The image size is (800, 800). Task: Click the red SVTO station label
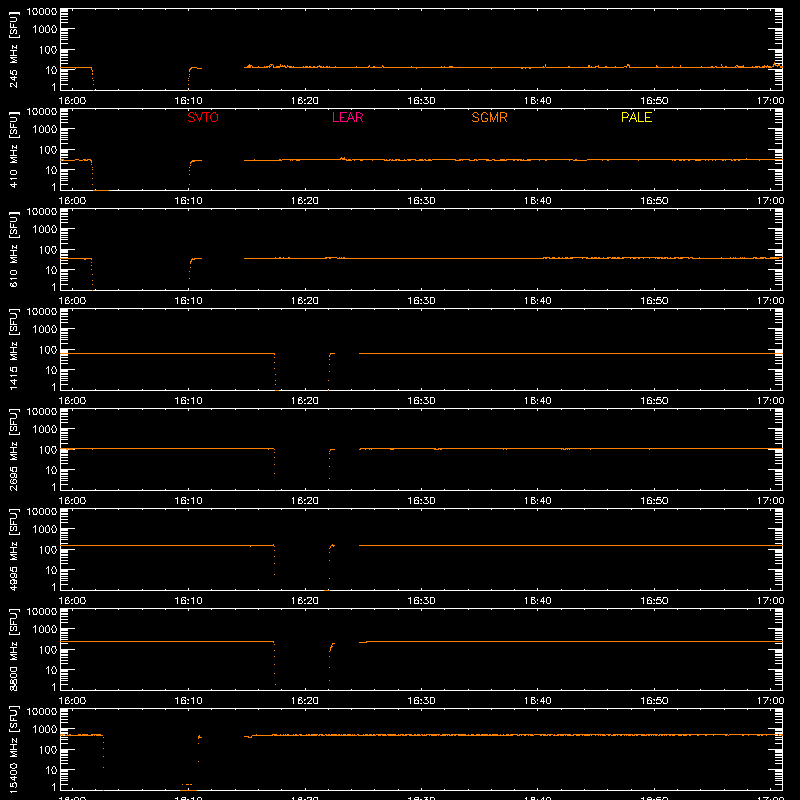[x=203, y=117]
